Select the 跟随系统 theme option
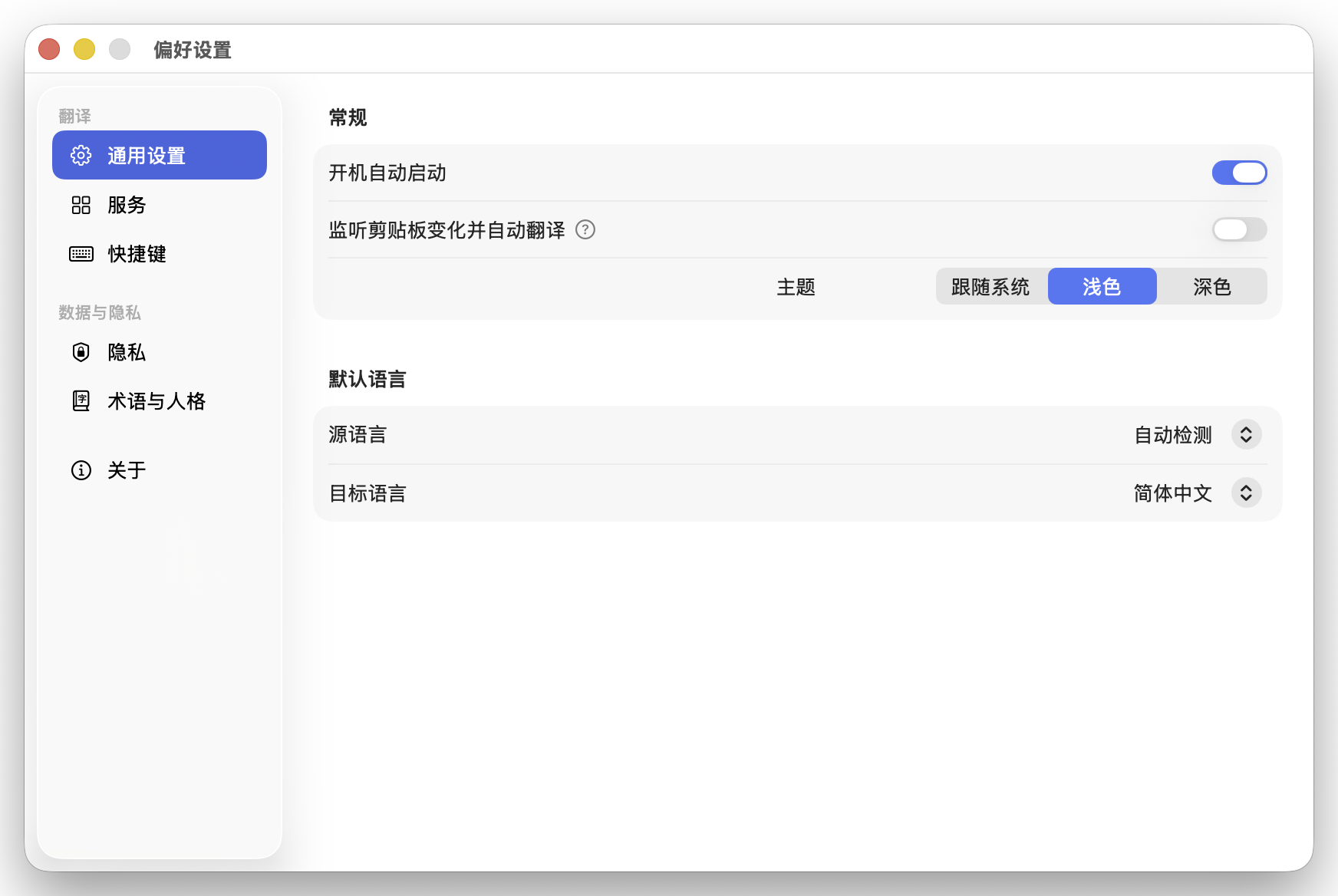 point(990,287)
